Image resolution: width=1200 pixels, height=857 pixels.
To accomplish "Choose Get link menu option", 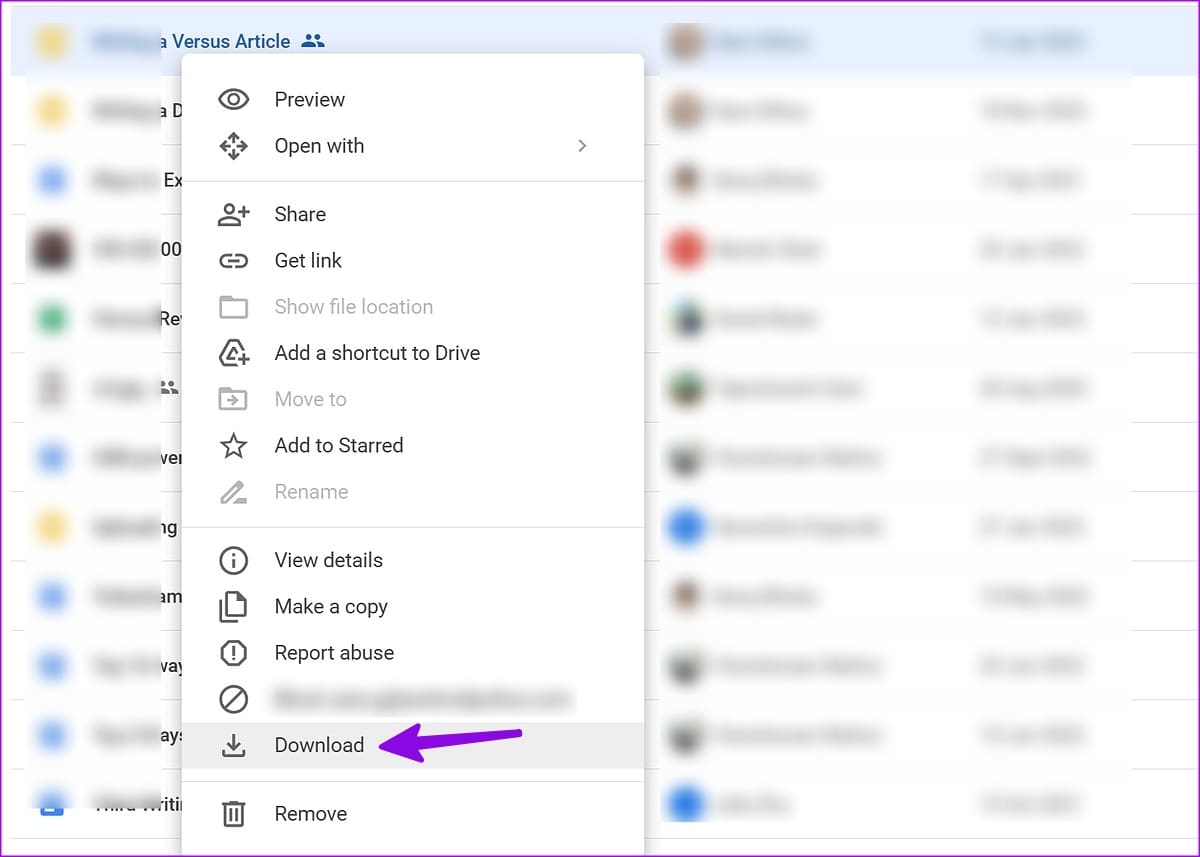I will tap(412, 260).
